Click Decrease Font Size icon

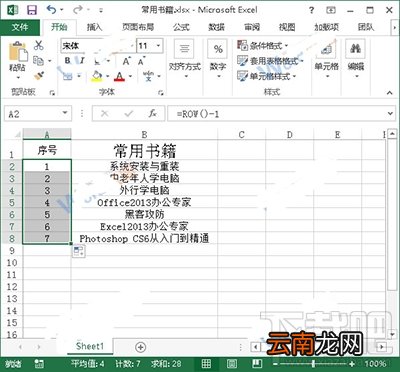(141, 61)
